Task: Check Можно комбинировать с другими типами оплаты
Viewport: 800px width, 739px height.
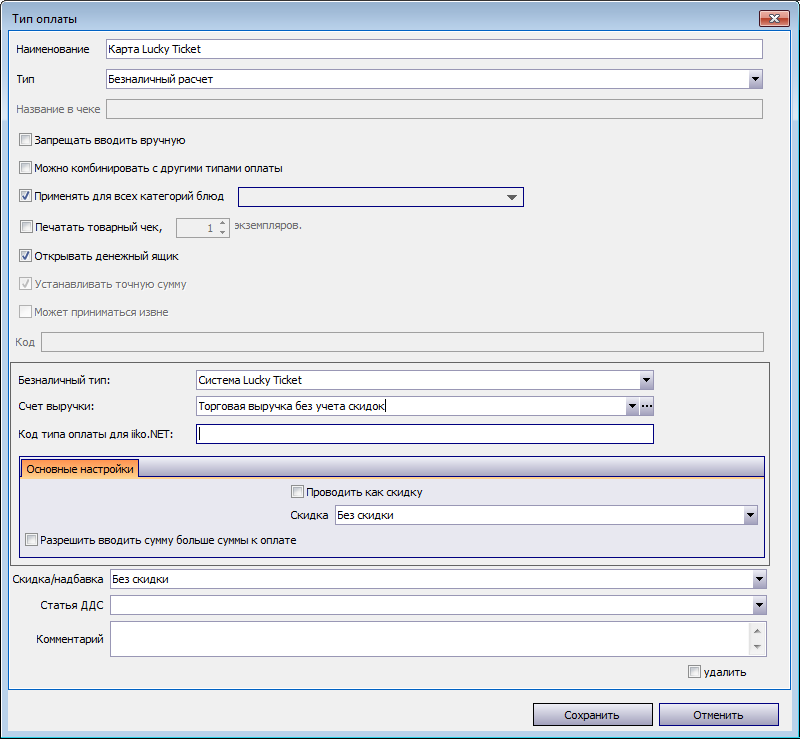Action: 26,168
